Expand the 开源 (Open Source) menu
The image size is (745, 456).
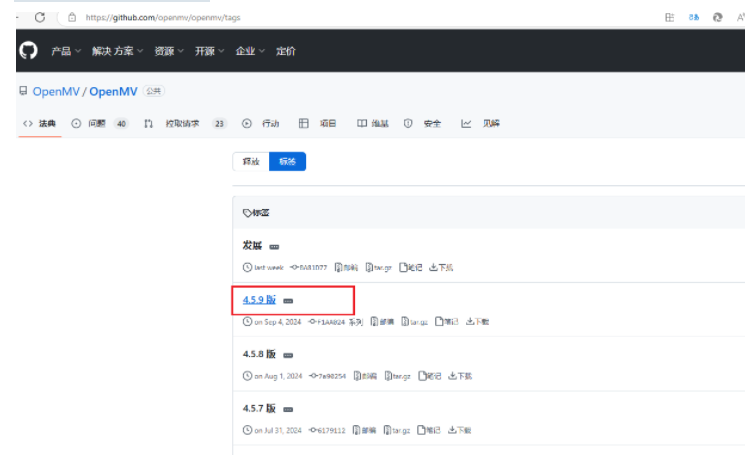(210, 51)
